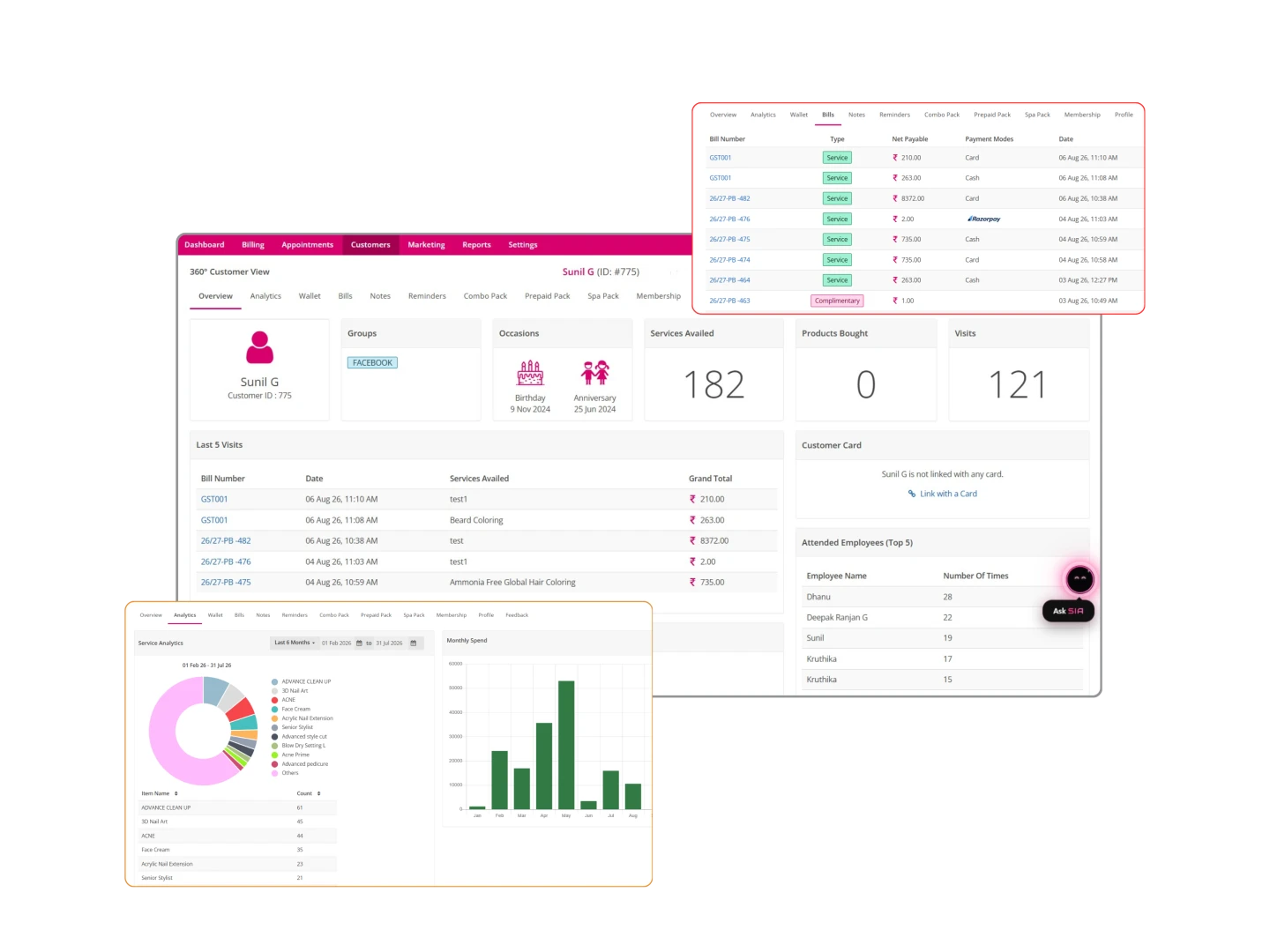Click the Complimentary type badge

[x=837, y=301]
